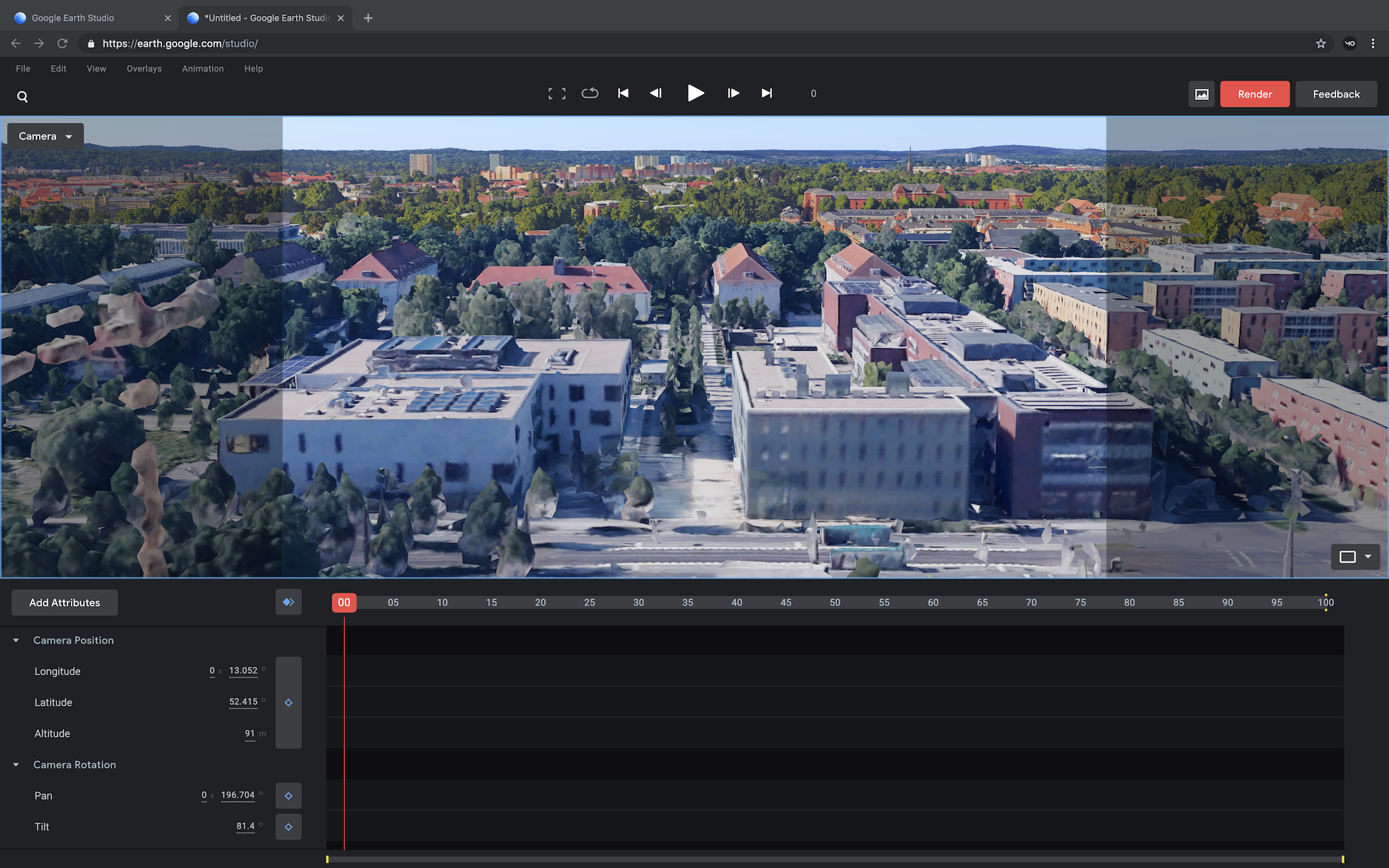Click the address bar URL

click(x=180, y=43)
